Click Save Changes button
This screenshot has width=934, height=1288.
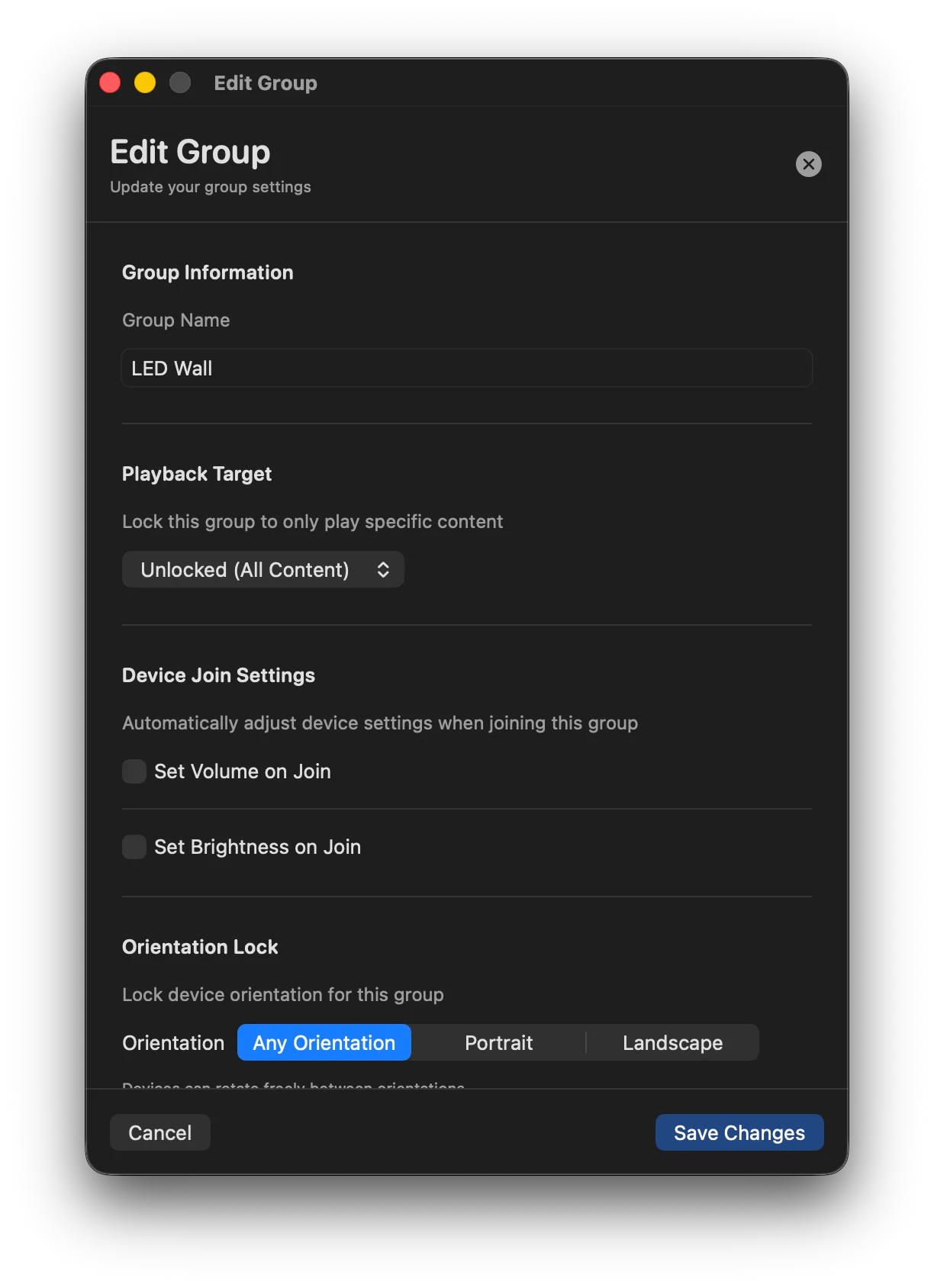coord(739,1133)
